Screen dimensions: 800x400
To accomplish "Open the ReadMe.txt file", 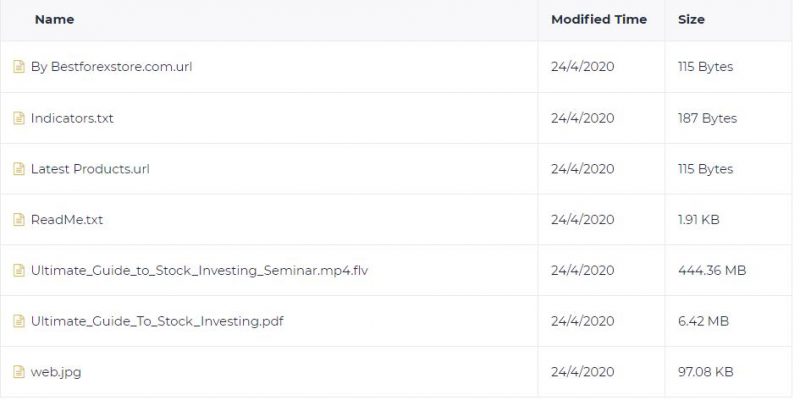I will tap(67, 220).
